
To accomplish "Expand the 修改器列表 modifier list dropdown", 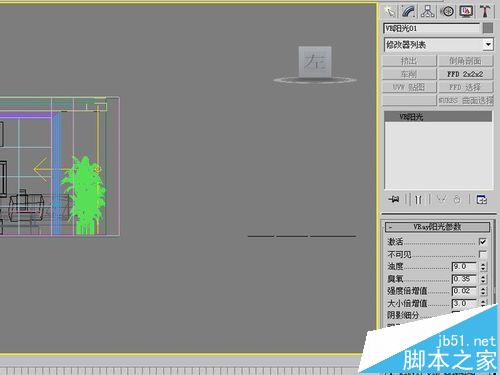I will [x=488, y=44].
